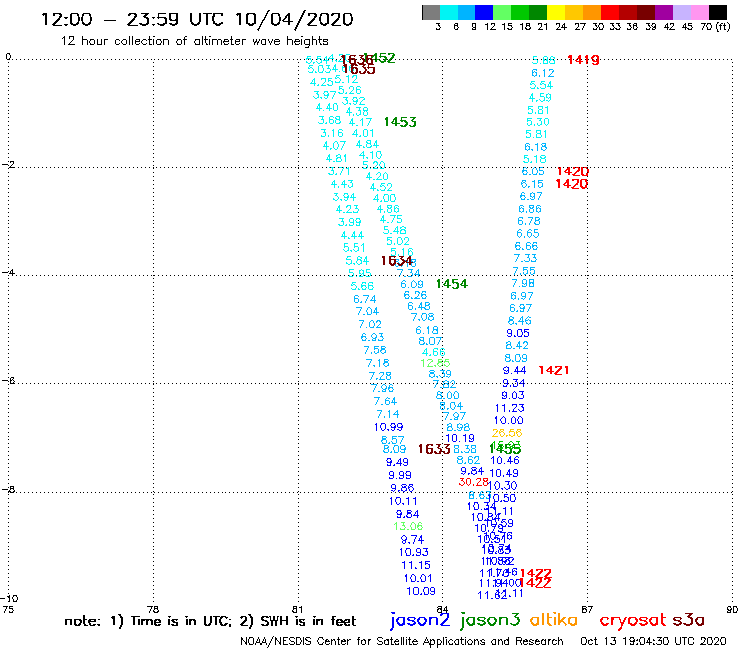Click the 8.46 wave height value

[x=520, y=321]
